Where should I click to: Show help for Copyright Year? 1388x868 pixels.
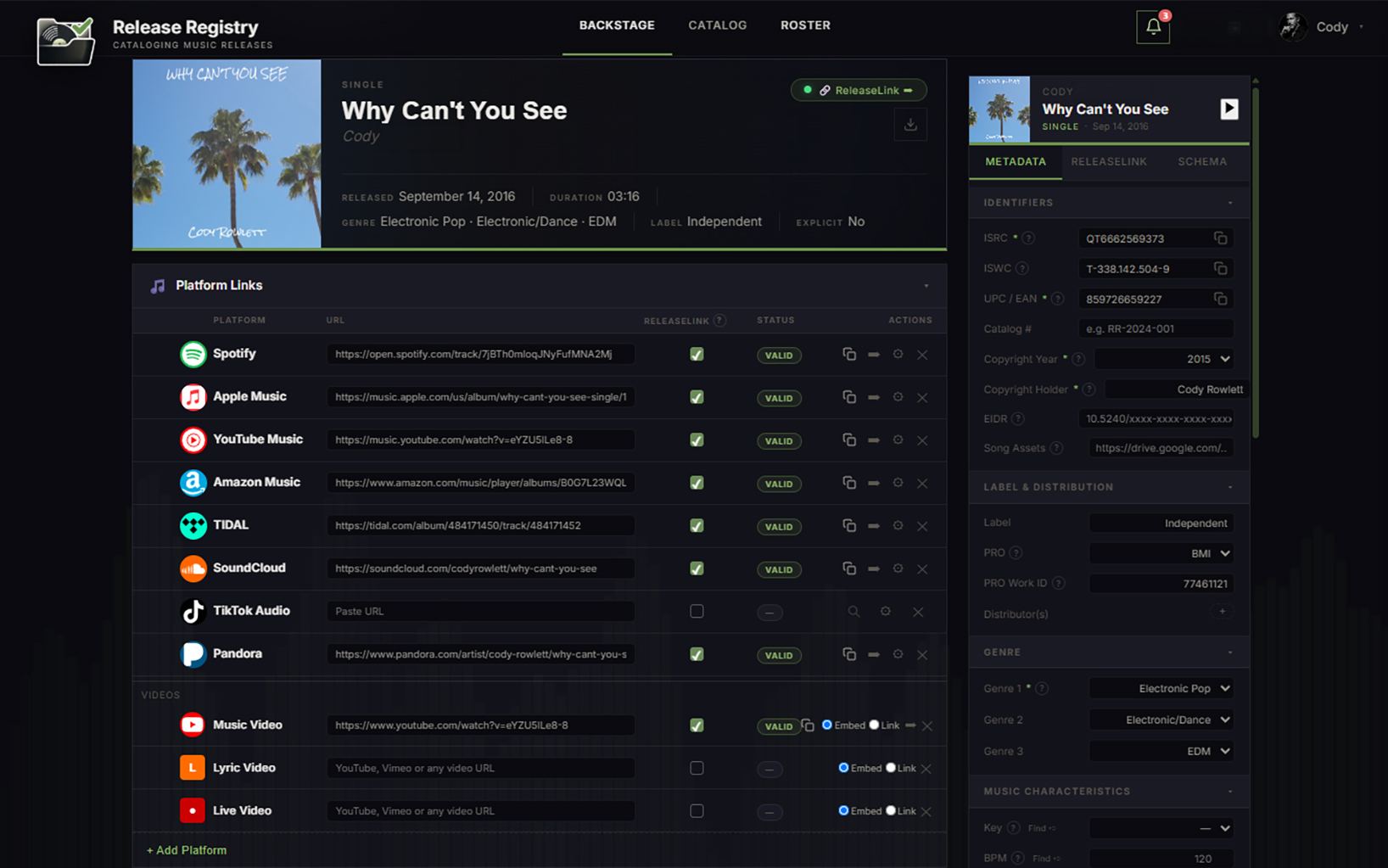[x=1078, y=359]
